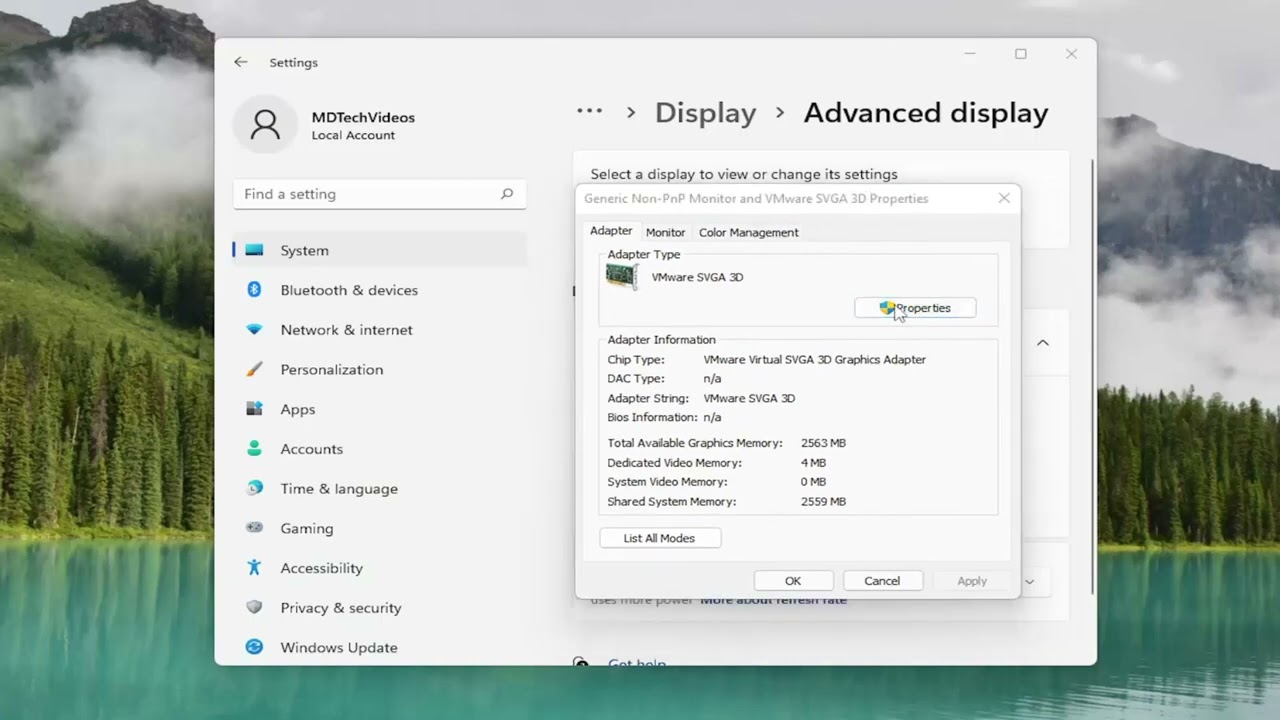Click the Windows Update sync icon

coord(254,647)
